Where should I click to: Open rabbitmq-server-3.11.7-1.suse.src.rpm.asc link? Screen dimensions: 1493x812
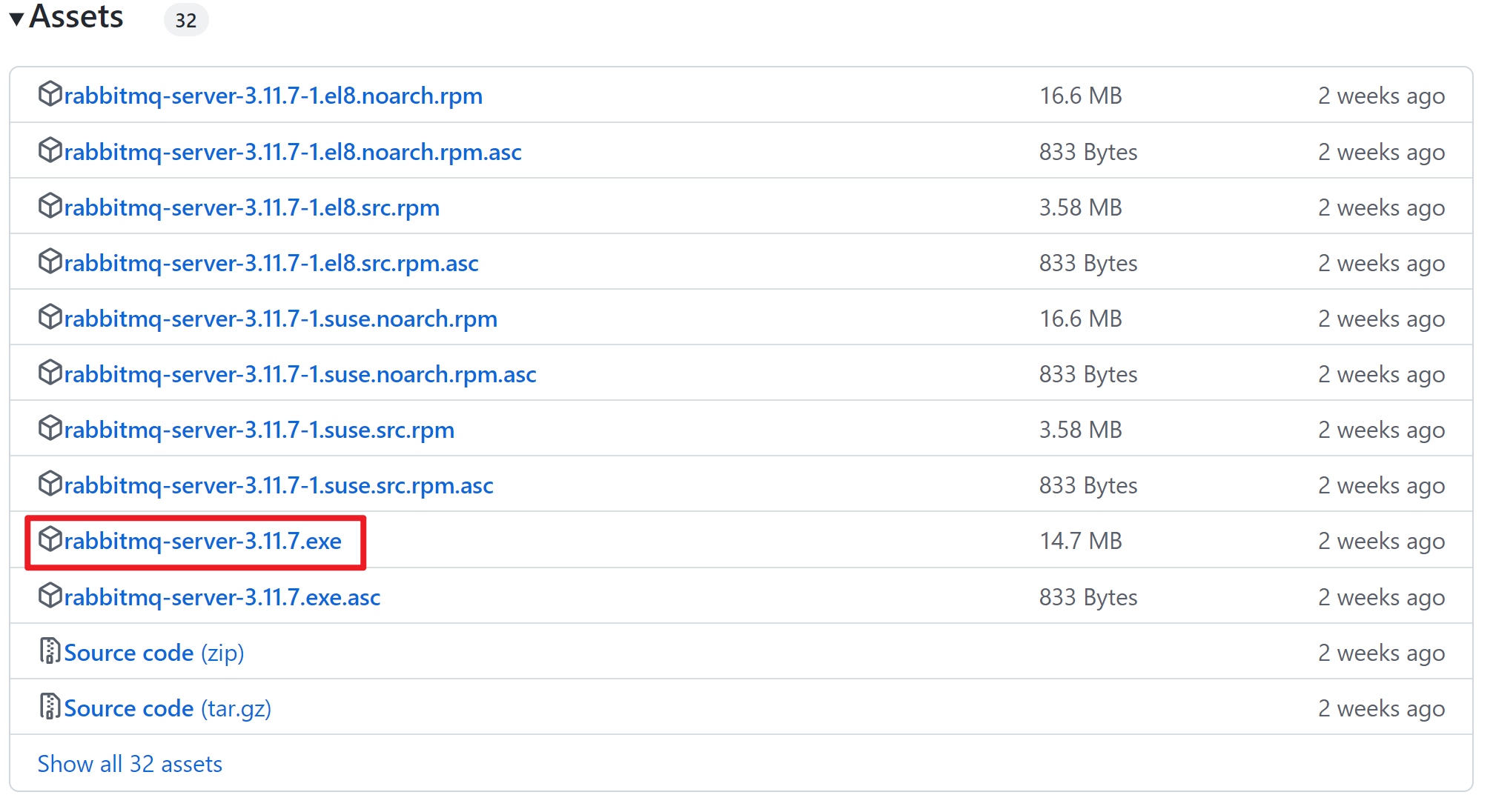click(279, 485)
